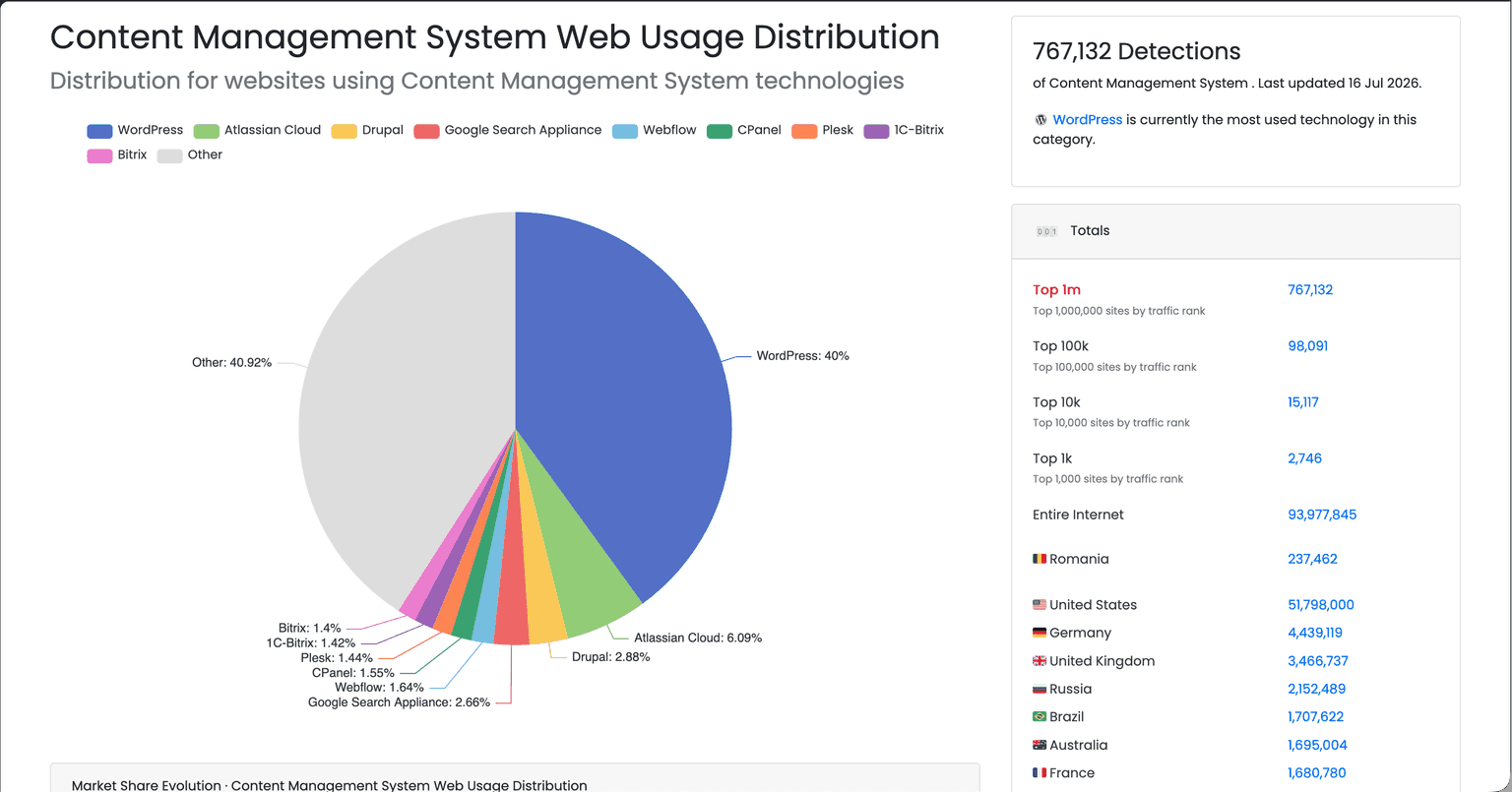Toggle the 1C-Bitrix legend entry
This screenshot has height=792, width=1512.
pos(904,130)
